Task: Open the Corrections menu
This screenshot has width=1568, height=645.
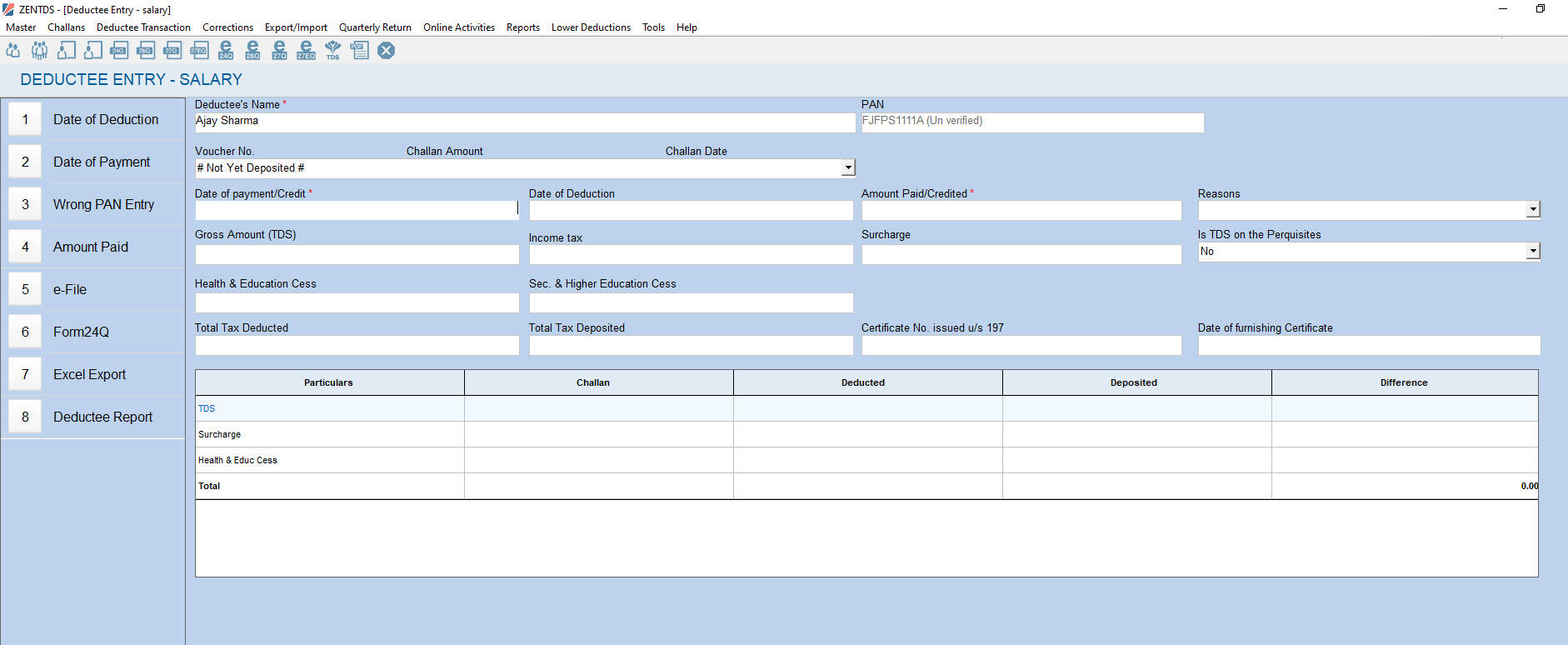Action: (227, 27)
